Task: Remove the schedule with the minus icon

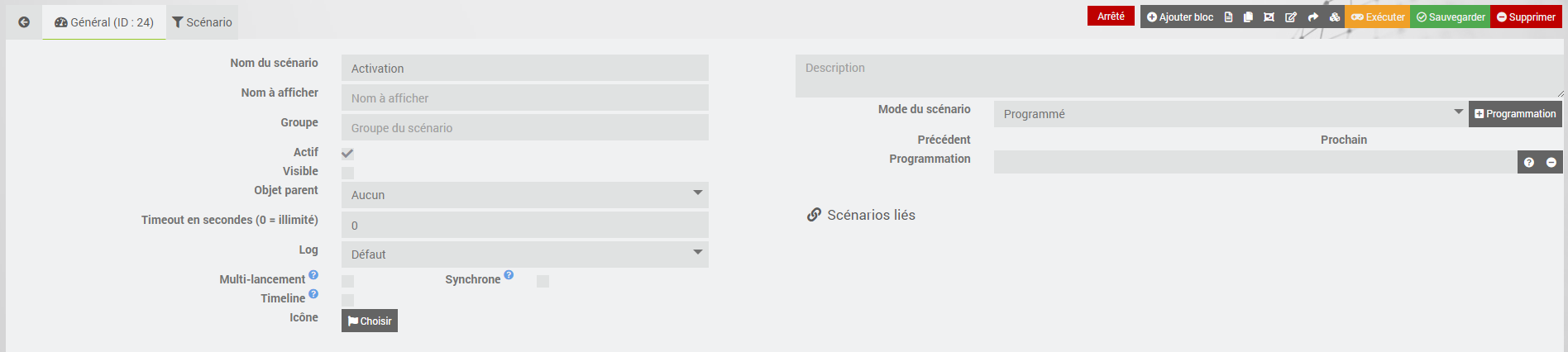Action: click(1551, 163)
